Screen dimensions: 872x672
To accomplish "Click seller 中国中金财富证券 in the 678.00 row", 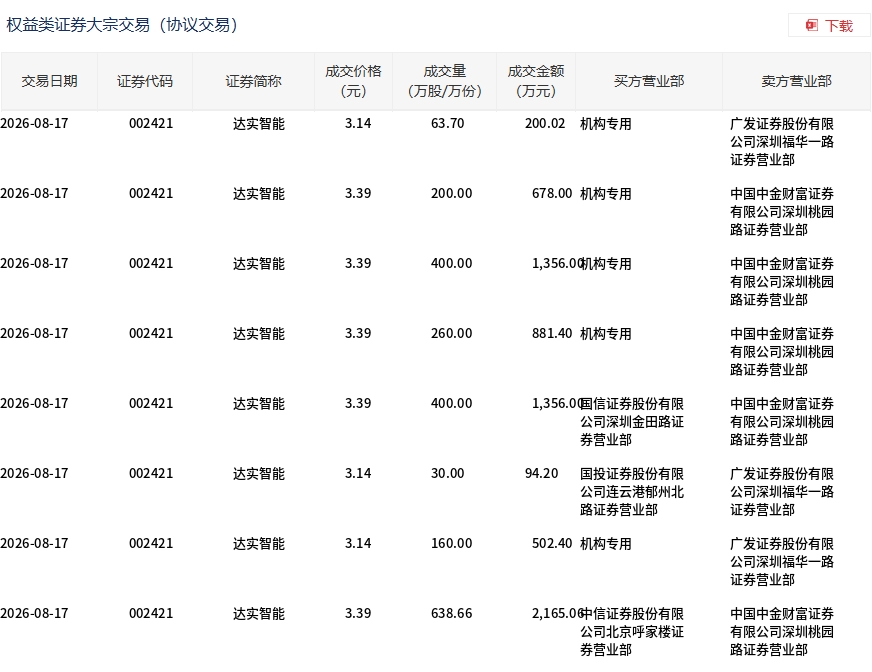I will coord(782,212).
